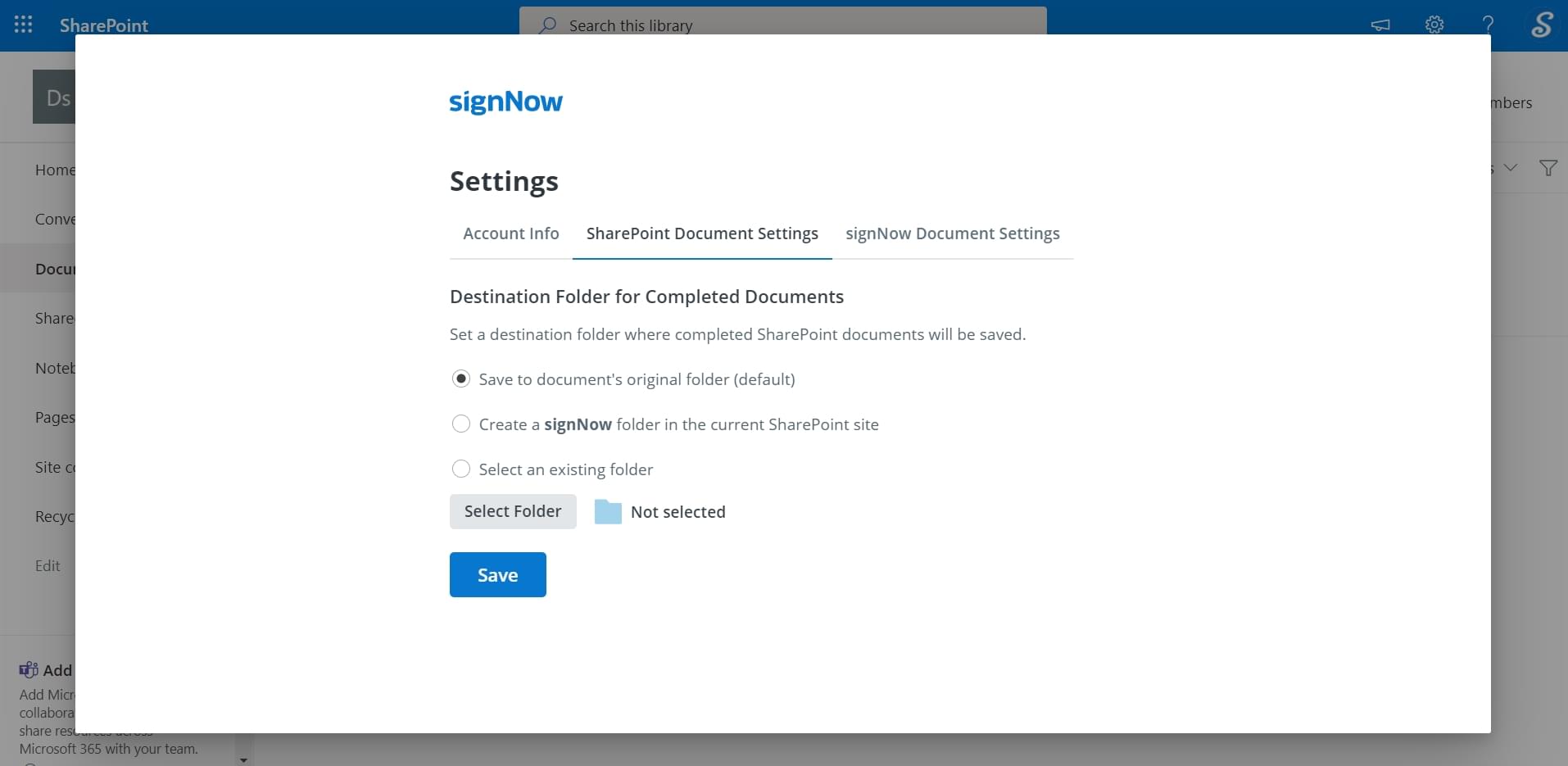
Task: Open Recycle bin in the left navigation
Action: tap(55, 516)
